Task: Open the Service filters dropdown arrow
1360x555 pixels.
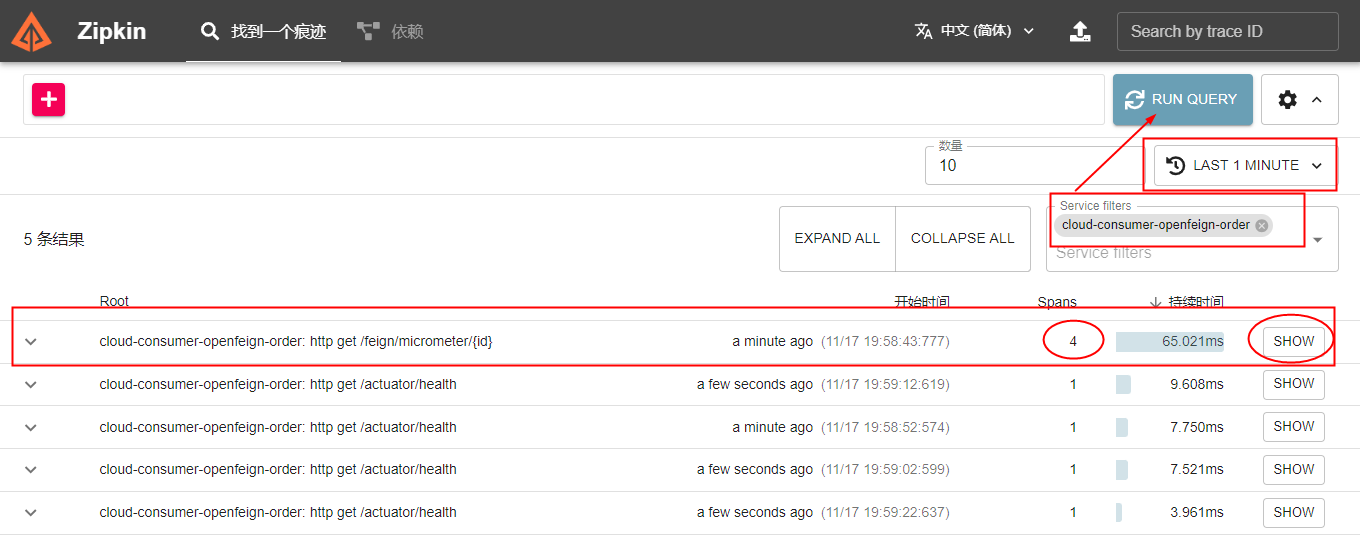Action: click(x=1317, y=240)
